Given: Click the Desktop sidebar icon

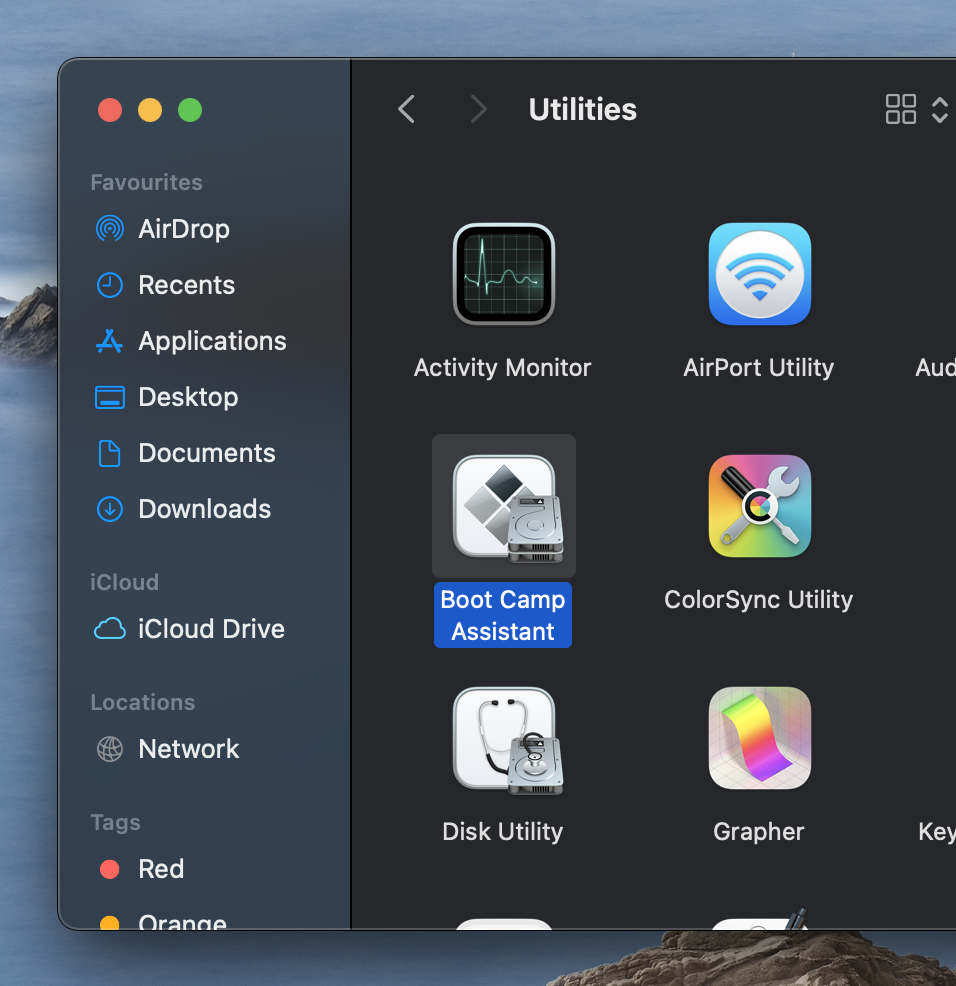Looking at the screenshot, I should (109, 397).
